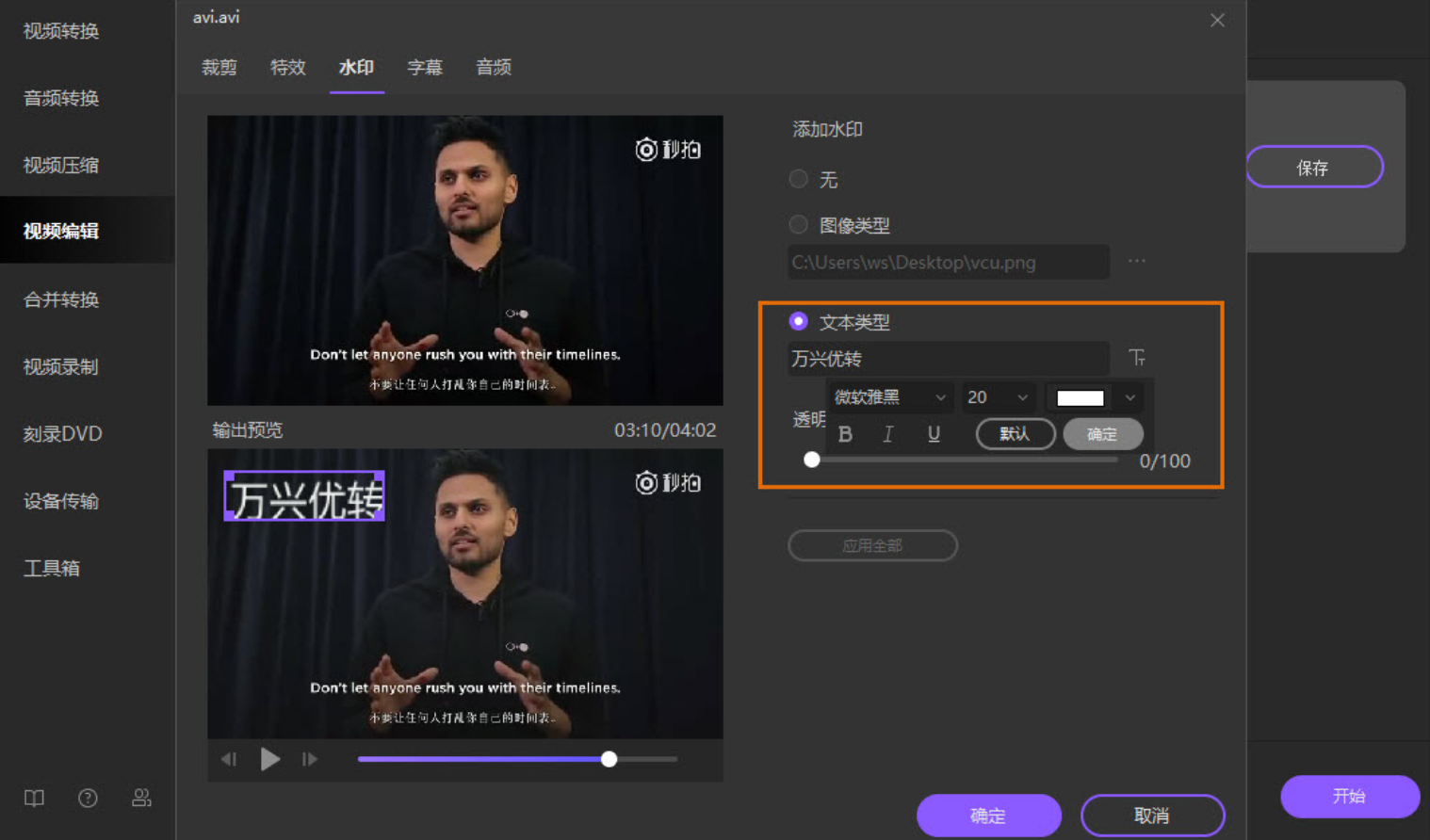Open the text font settings icon
The width and height of the screenshot is (1430, 840).
tap(1137, 358)
